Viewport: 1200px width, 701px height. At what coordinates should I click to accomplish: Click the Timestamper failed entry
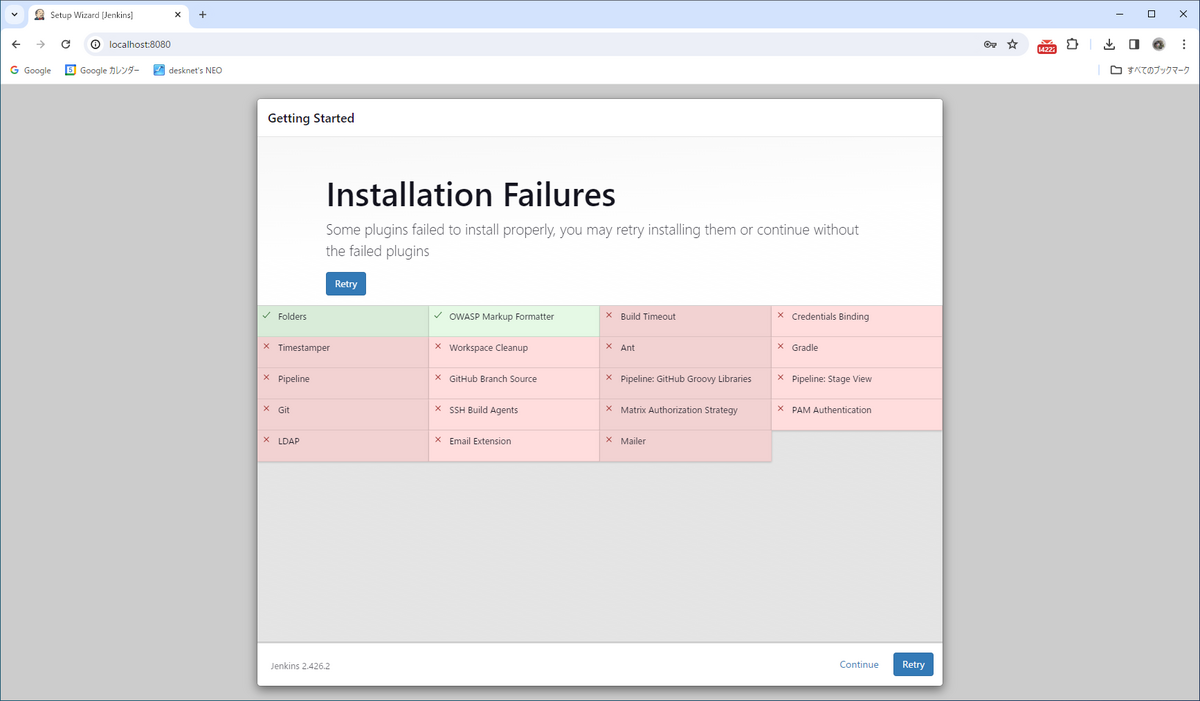[x=343, y=352]
